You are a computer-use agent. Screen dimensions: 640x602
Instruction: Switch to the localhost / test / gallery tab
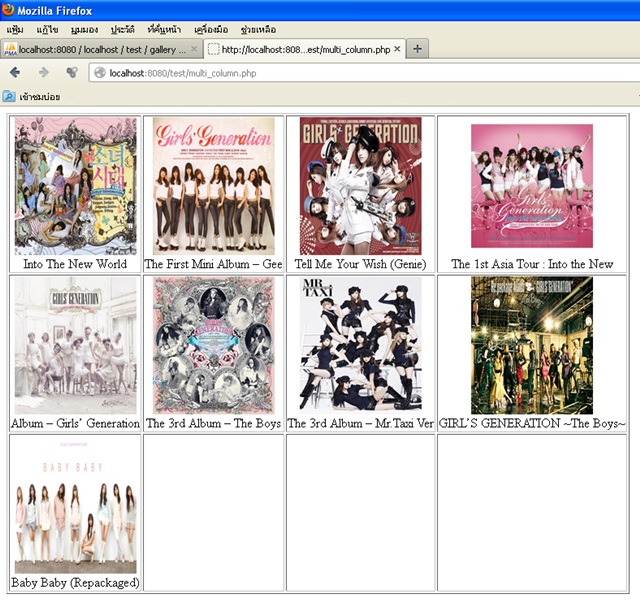[x=101, y=49]
